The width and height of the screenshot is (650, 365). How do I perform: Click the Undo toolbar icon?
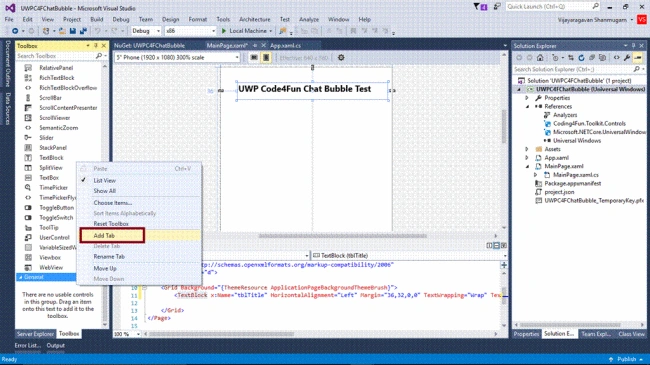[97, 31]
